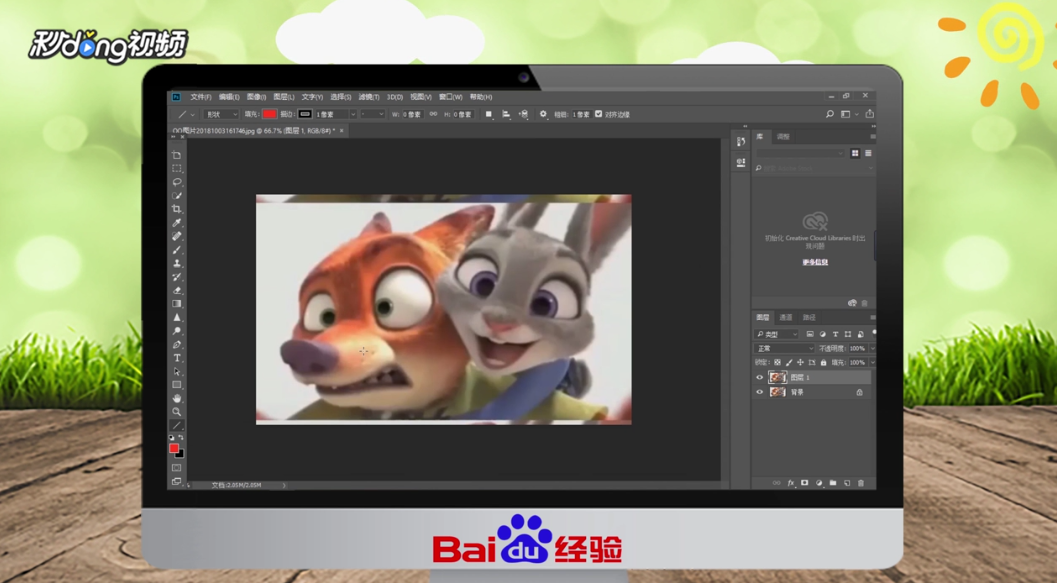Toggle Quick Mask mode icon

pyautogui.click(x=177, y=468)
